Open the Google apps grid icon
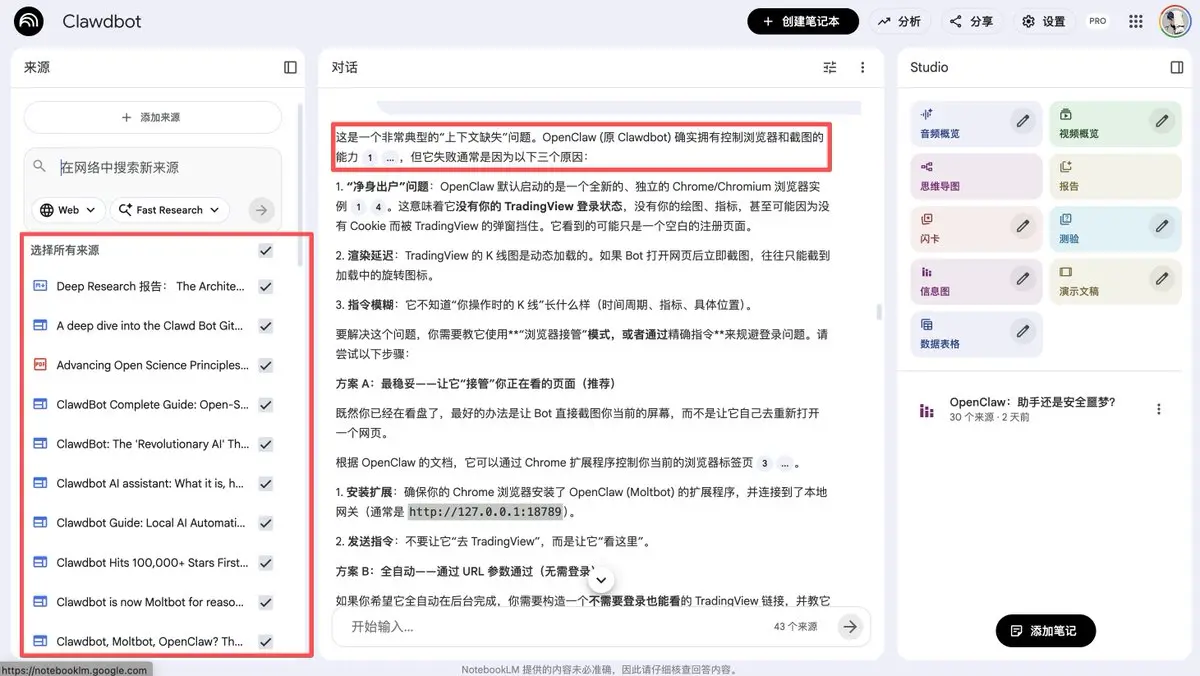Image resolution: width=1200 pixels, height=676 pixels. click(x=1136, y=21)
